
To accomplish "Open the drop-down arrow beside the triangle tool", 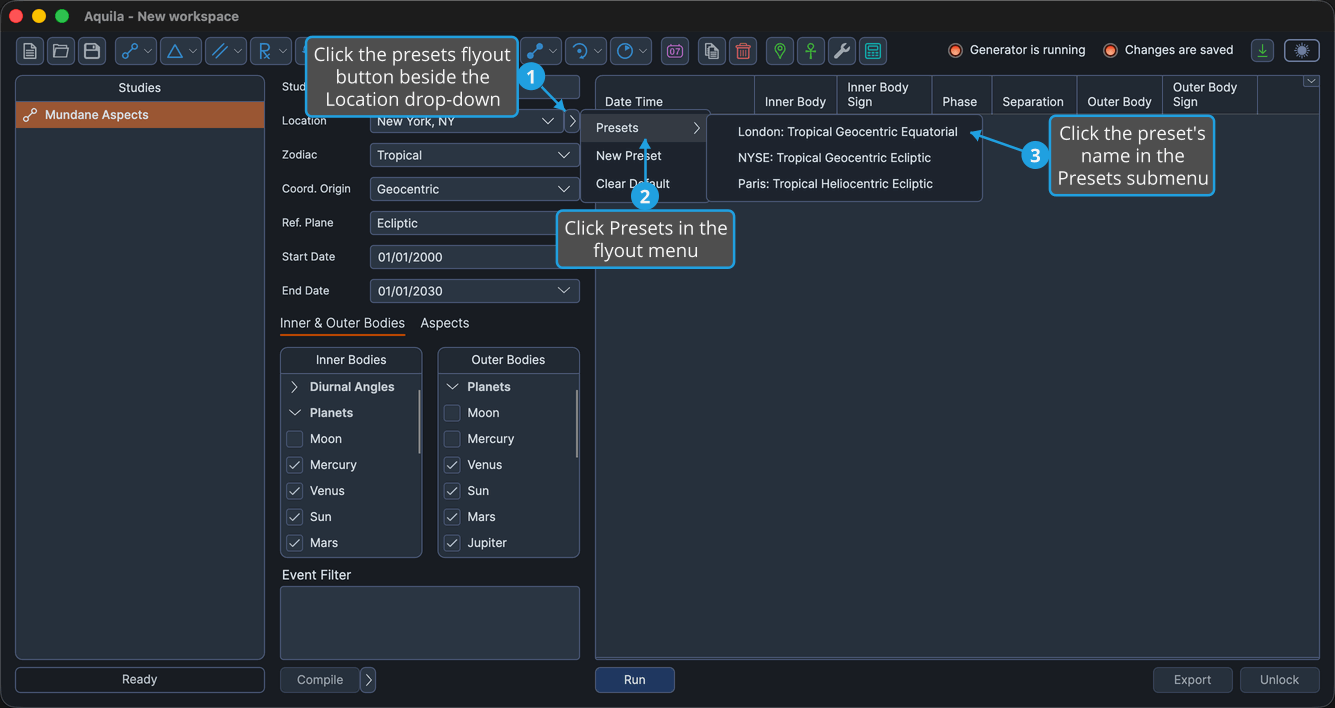I will [x=193, y=51].
